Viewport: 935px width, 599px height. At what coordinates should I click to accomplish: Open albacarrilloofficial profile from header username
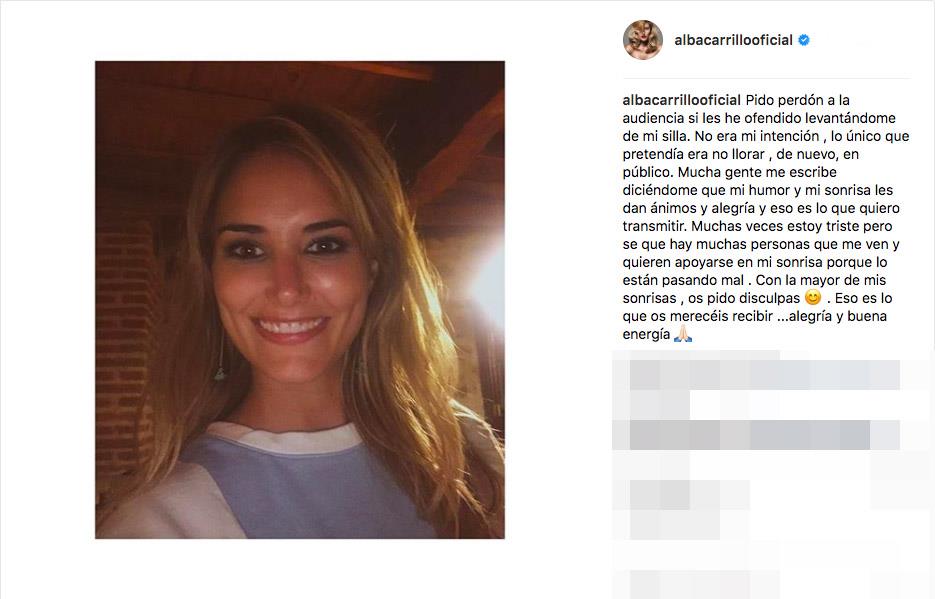733,40
